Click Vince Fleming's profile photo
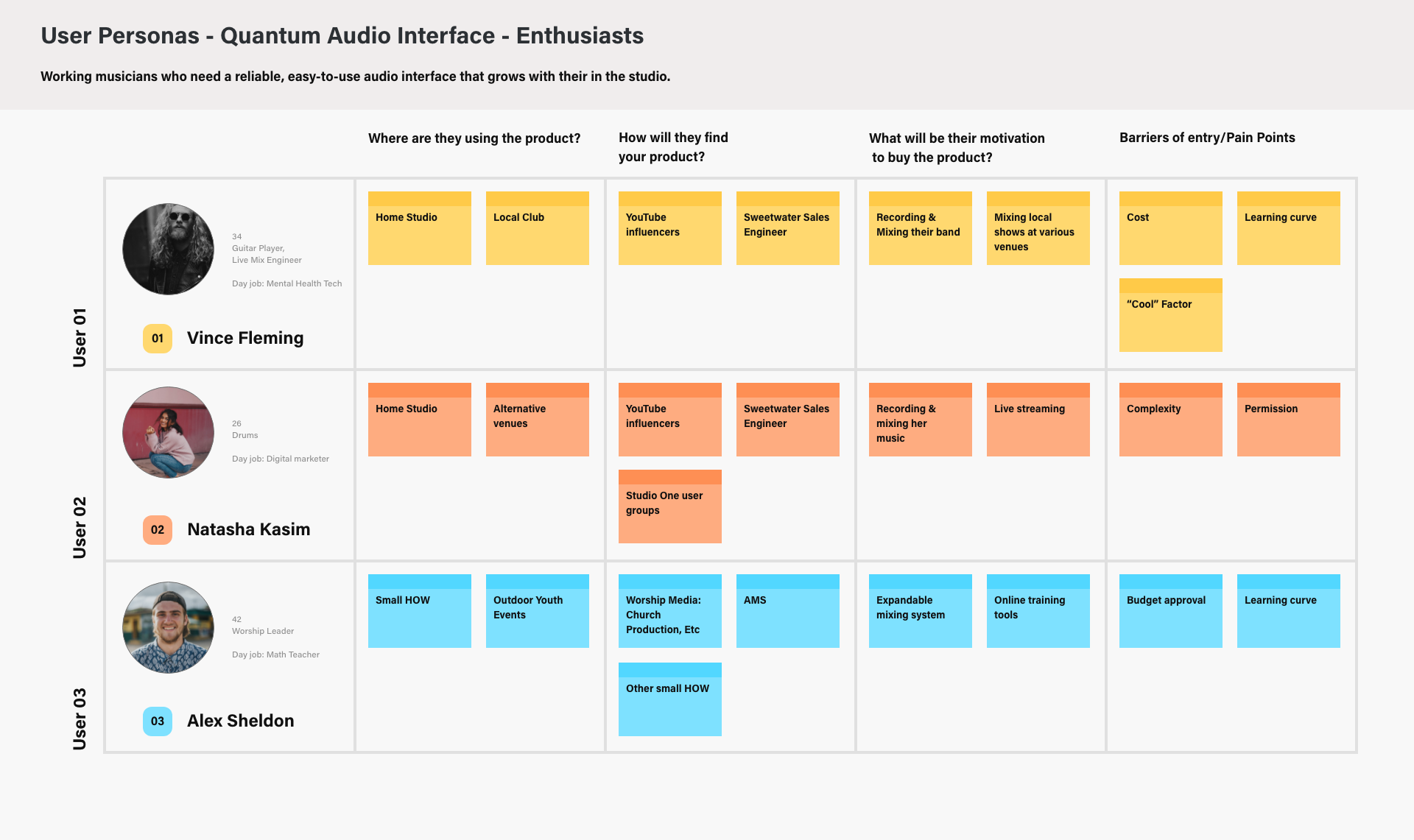The height and width of the screenshot is (840, 1414). (x=169, y=250)
